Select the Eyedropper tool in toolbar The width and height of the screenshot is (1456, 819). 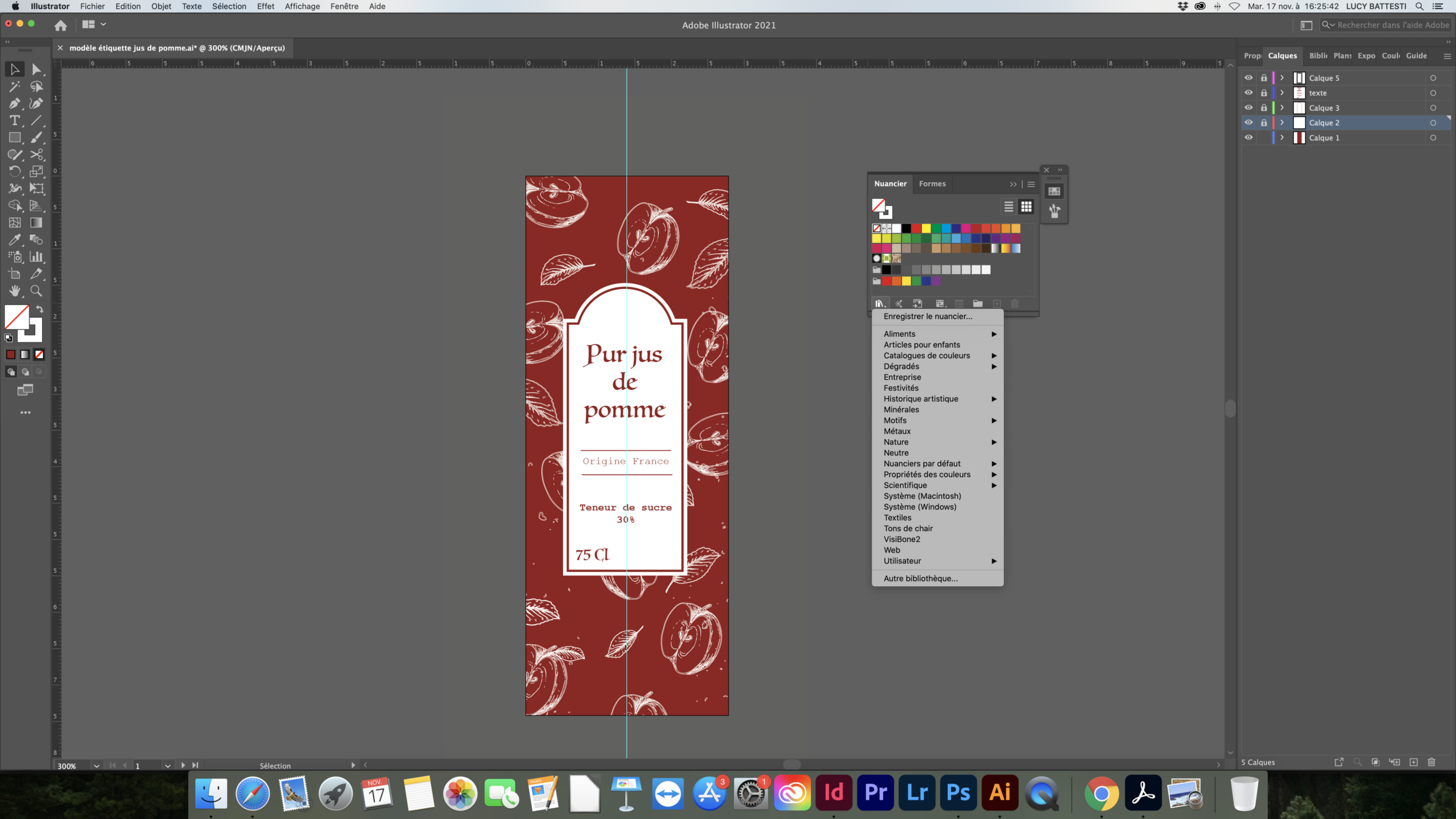(x=14, y=240)
